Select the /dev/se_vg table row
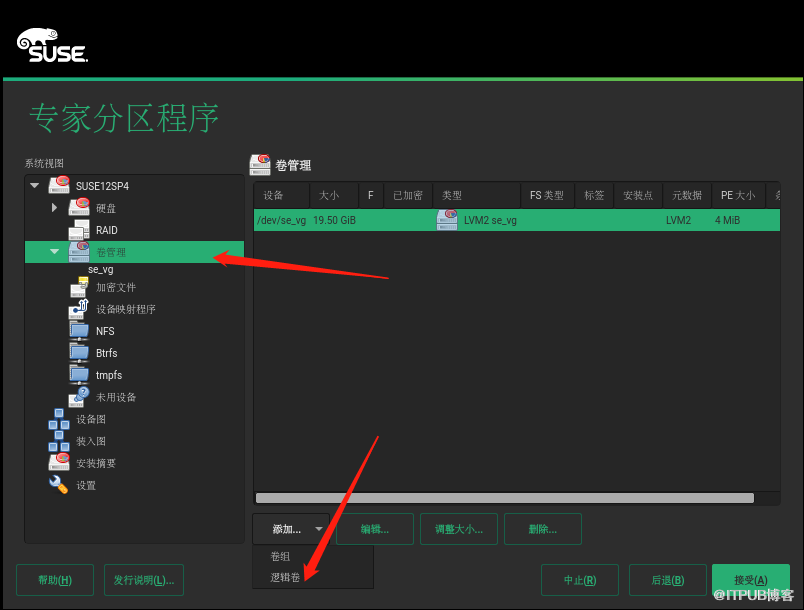 (x=517, y=220)
